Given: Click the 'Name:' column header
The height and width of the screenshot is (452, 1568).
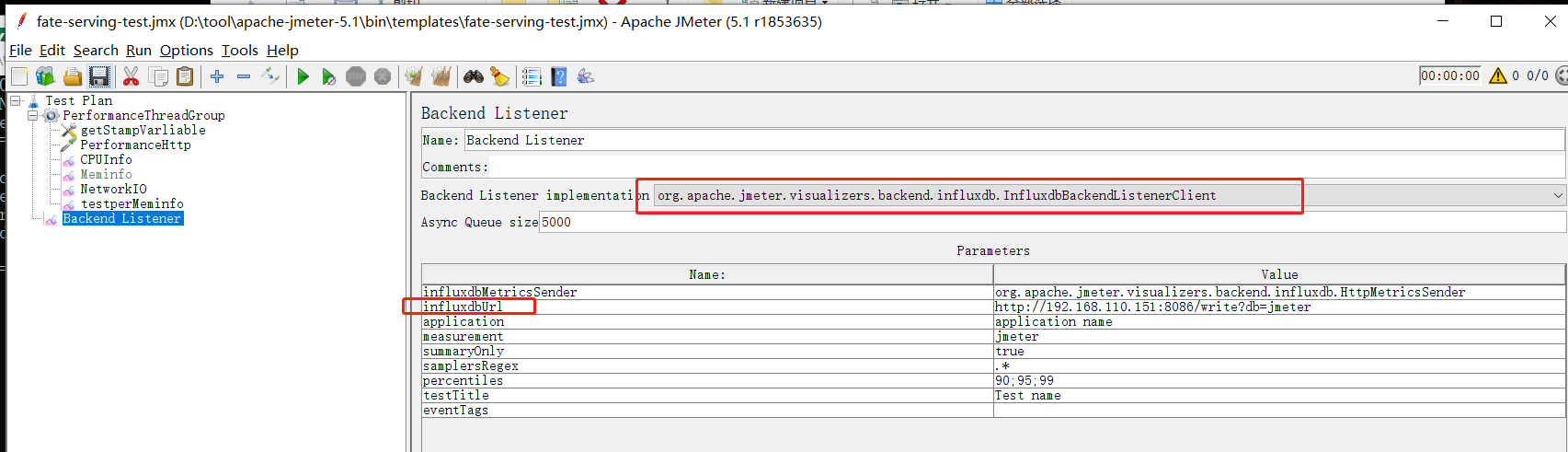Looking at the screenshot, I should [707, 274].
